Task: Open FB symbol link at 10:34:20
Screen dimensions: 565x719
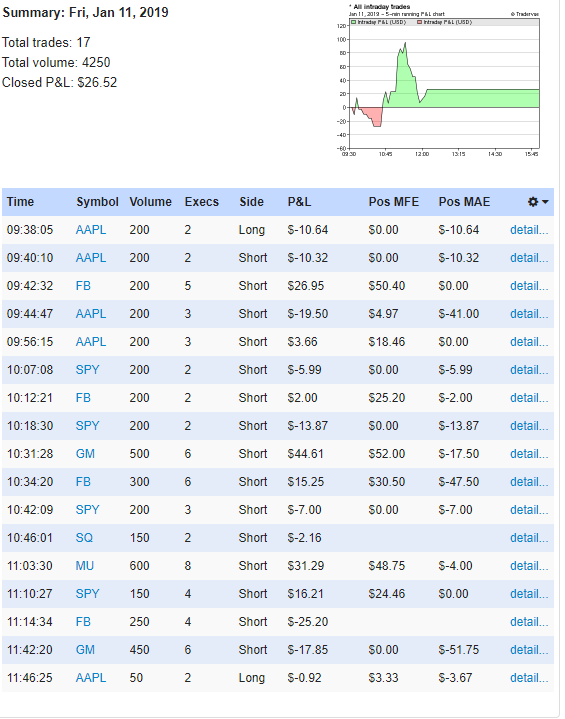Action: point(83,481)
